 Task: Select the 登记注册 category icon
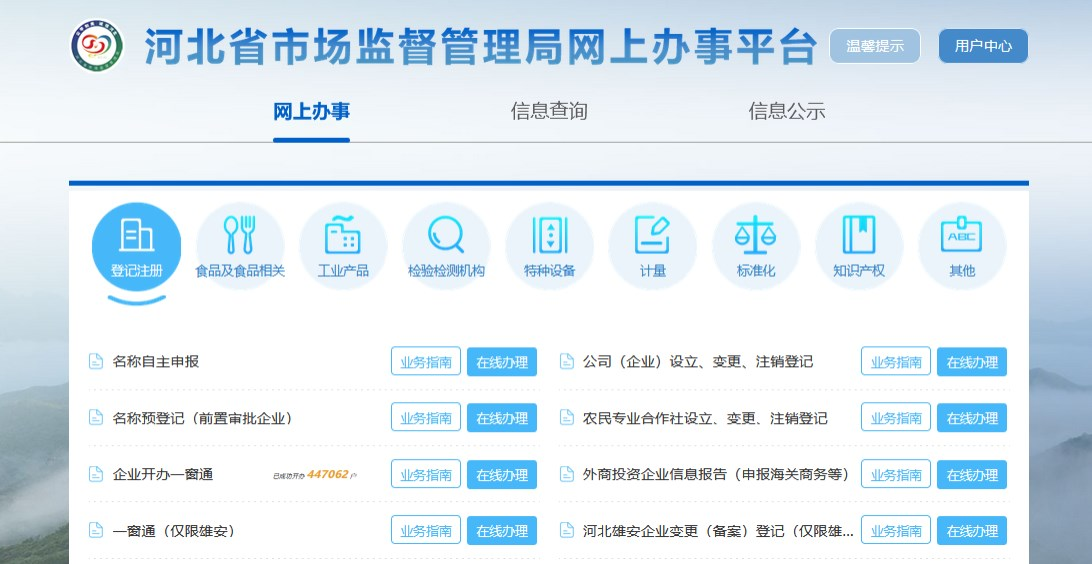point(136,246)
